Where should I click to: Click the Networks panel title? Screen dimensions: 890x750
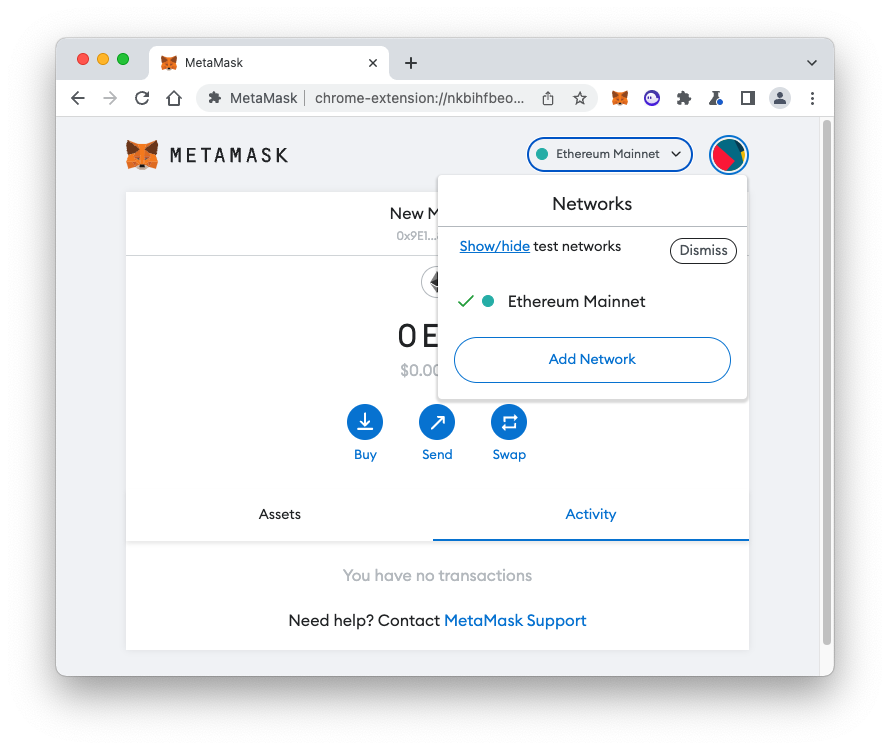(592, 204)
